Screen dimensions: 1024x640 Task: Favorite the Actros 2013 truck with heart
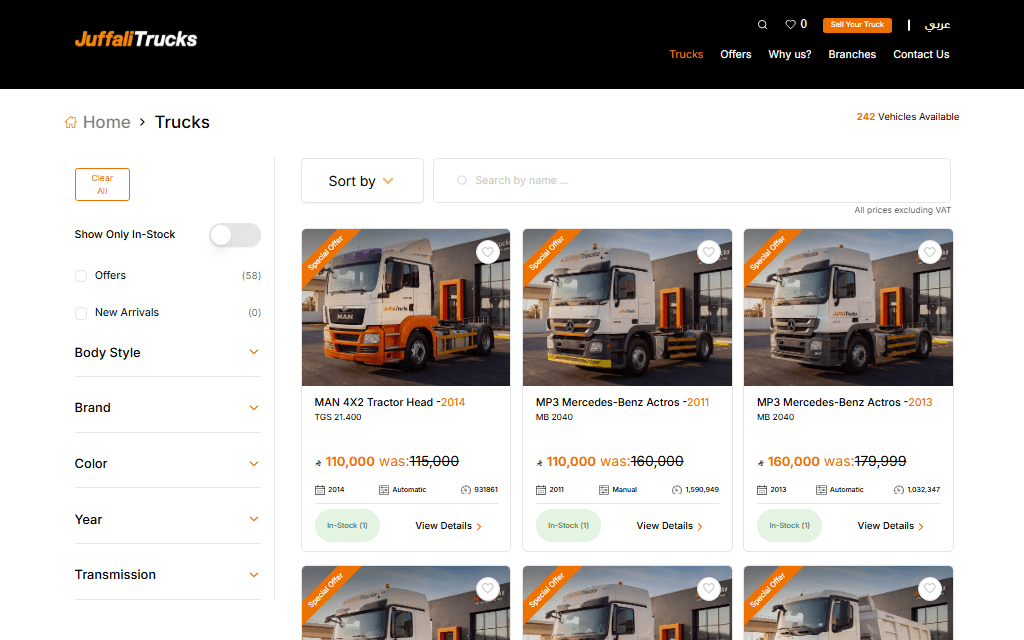tap(929, 252)
